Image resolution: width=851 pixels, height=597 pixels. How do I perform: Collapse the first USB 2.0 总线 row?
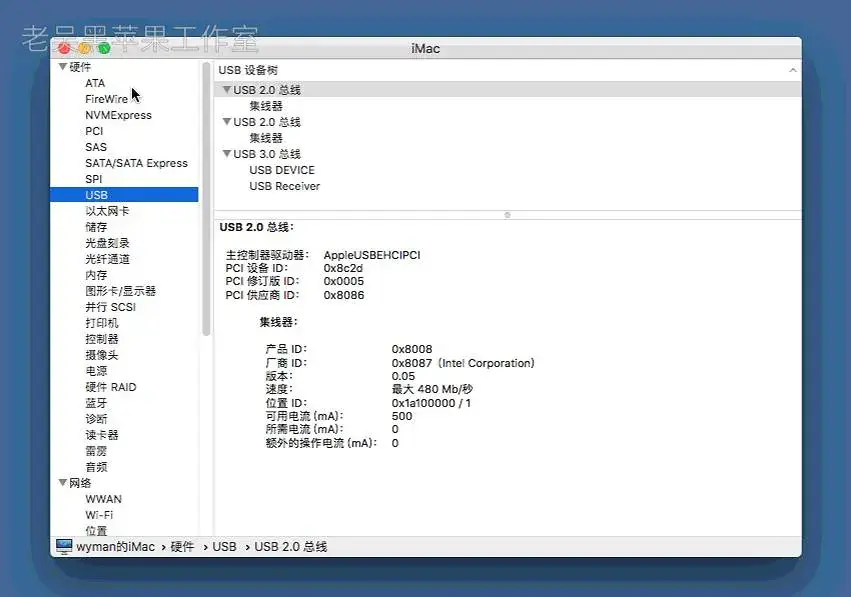click(x=227, y=90)
